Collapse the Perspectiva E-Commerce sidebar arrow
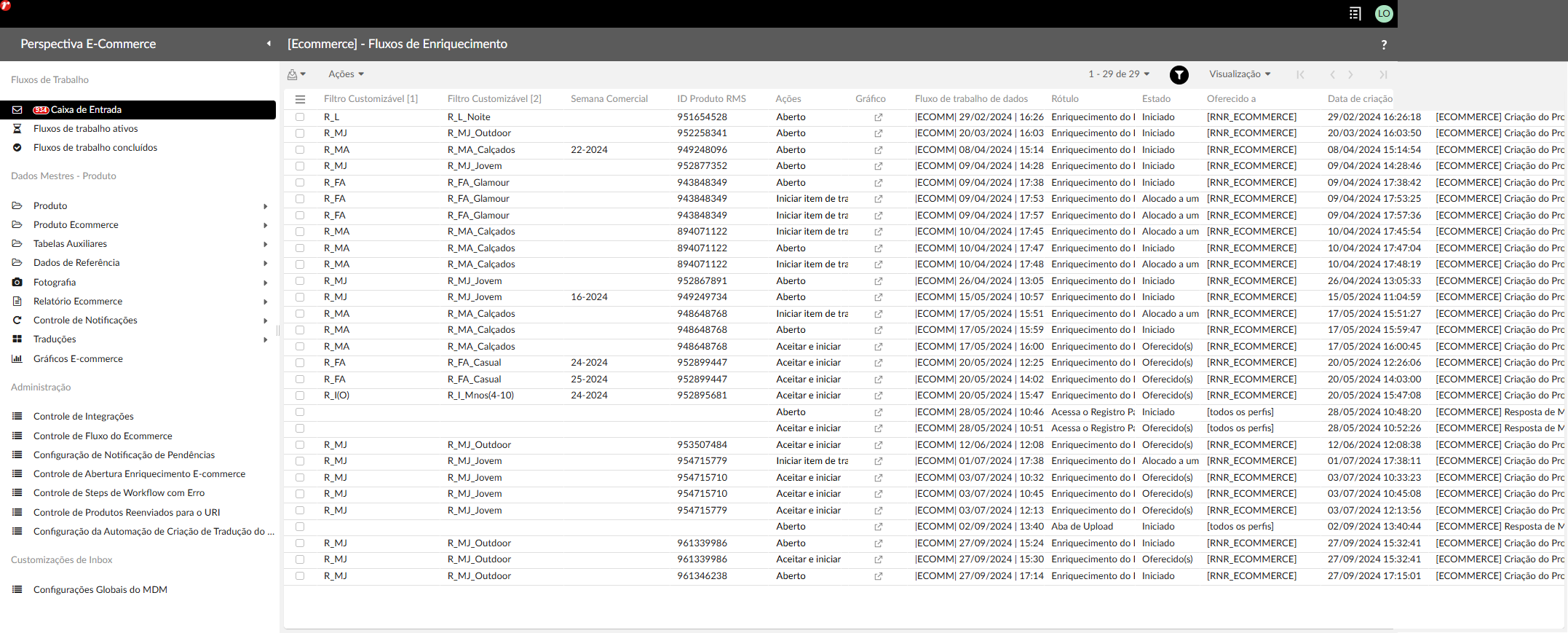This screenshot has width=1568, height=633. (x=269, y=44)
